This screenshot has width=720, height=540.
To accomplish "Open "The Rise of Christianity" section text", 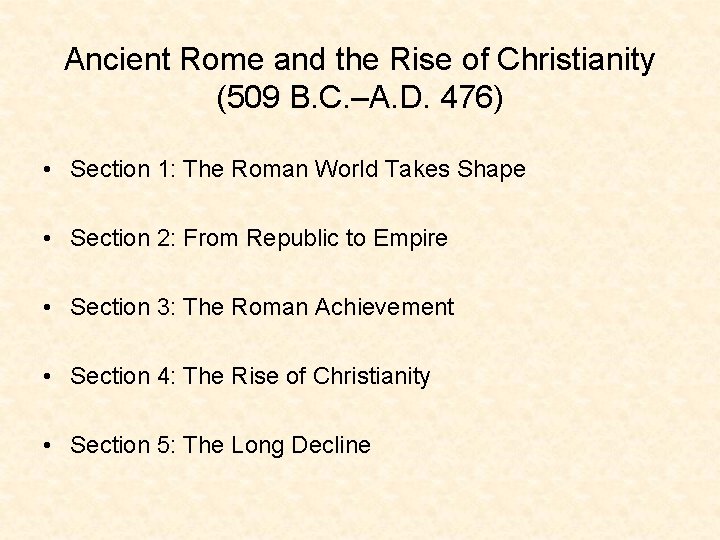I will (306, 377).
